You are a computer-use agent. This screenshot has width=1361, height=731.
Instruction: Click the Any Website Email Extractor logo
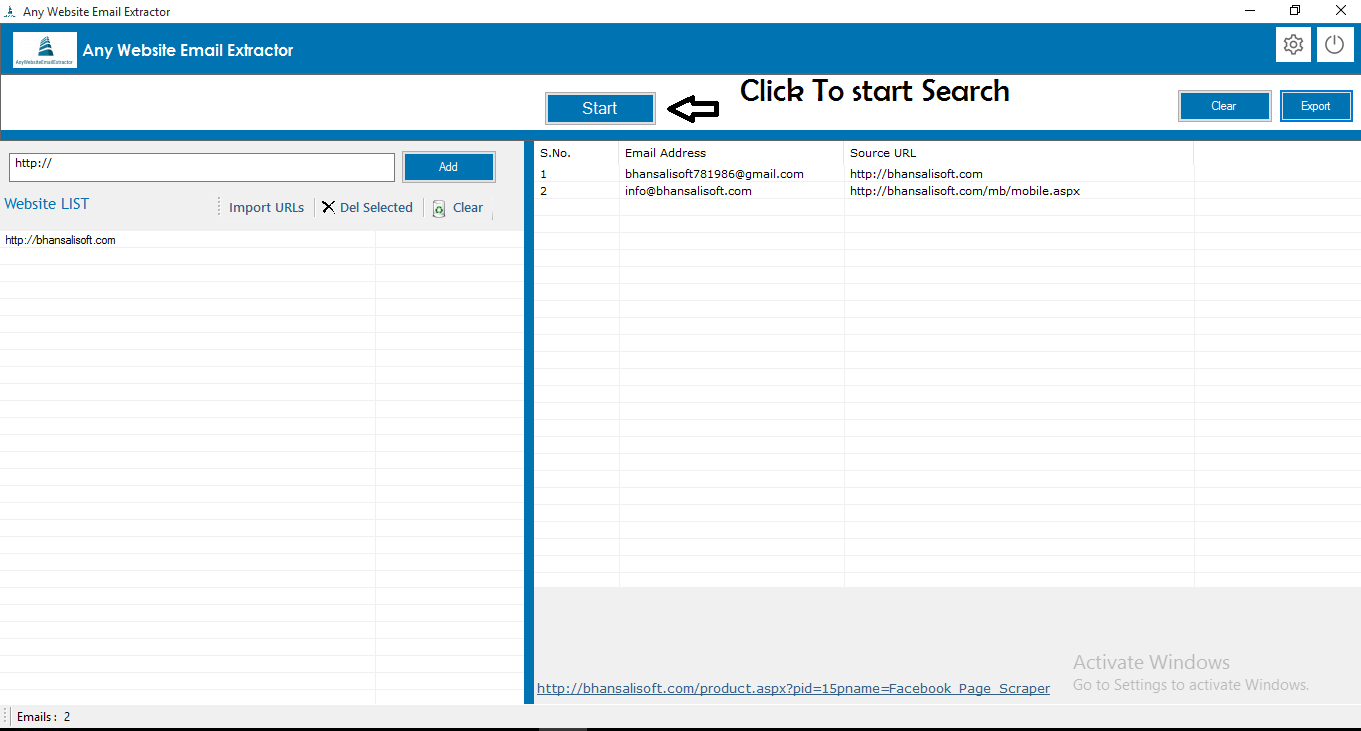[45, 50]
